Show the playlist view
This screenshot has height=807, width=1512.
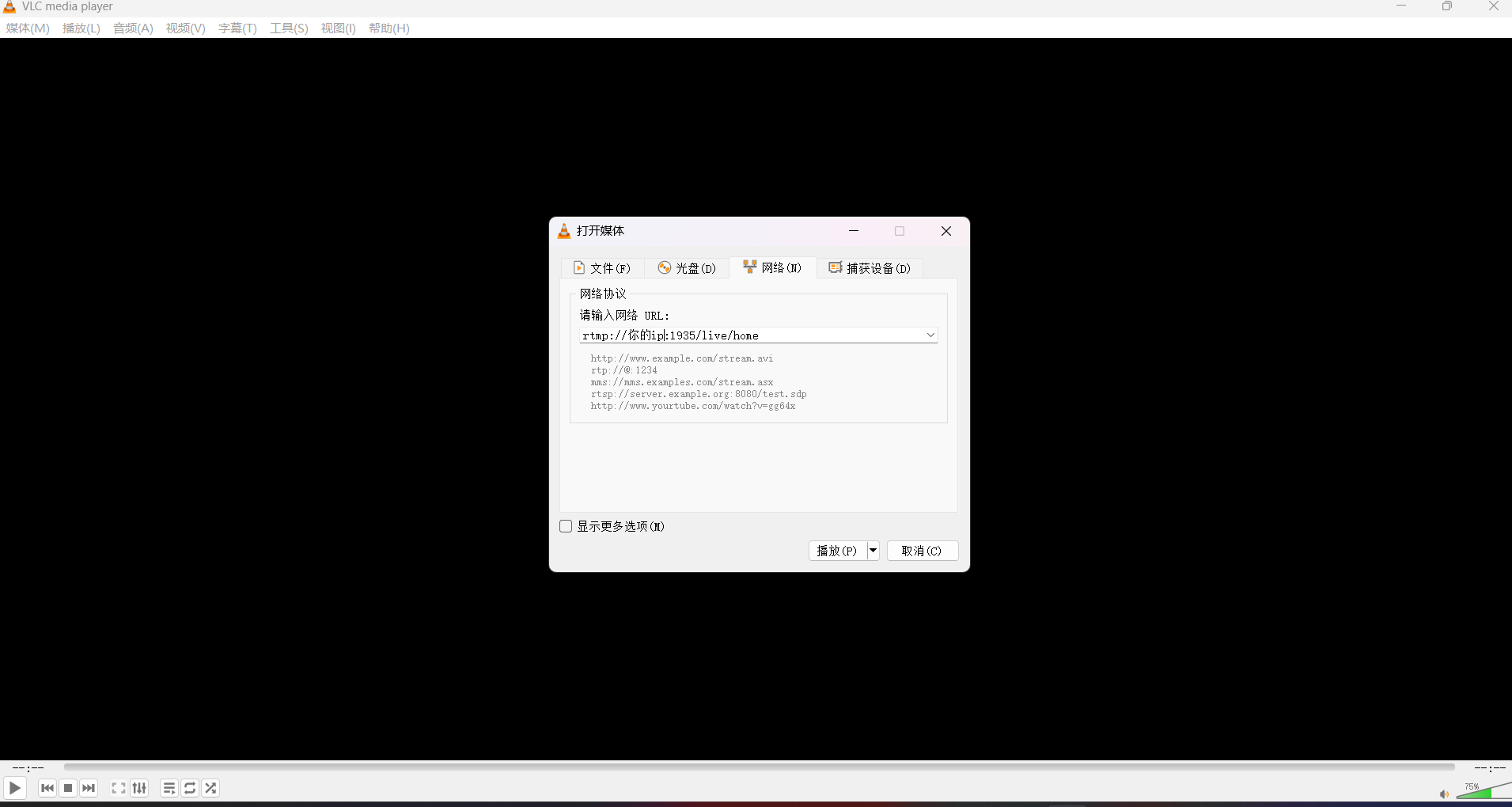pos(169,788)
